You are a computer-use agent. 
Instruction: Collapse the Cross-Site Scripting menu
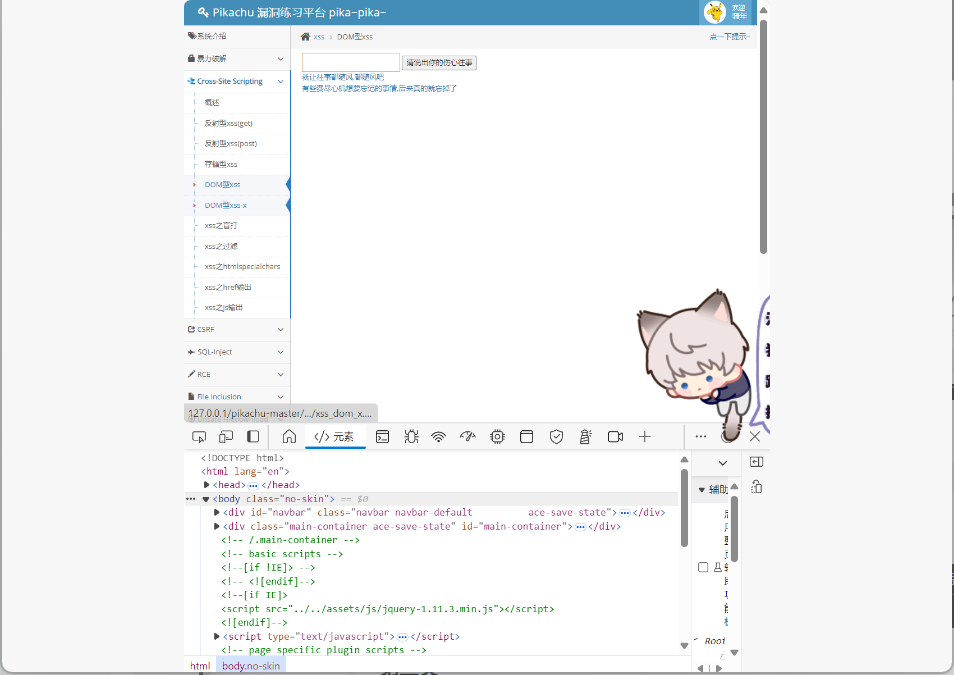tap(237, 81)
